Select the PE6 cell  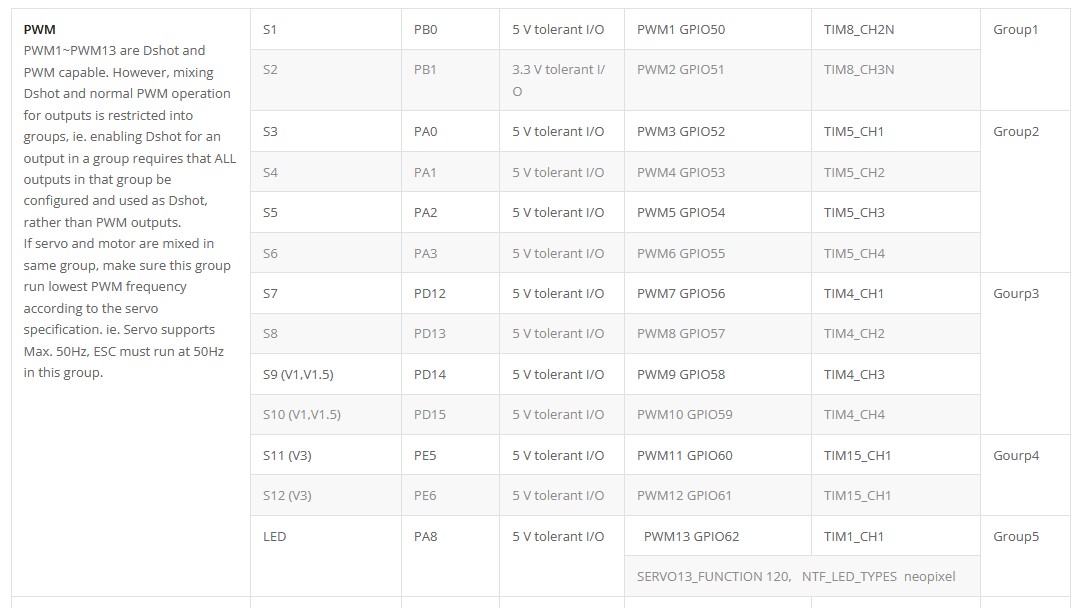(x=450, y=495)
